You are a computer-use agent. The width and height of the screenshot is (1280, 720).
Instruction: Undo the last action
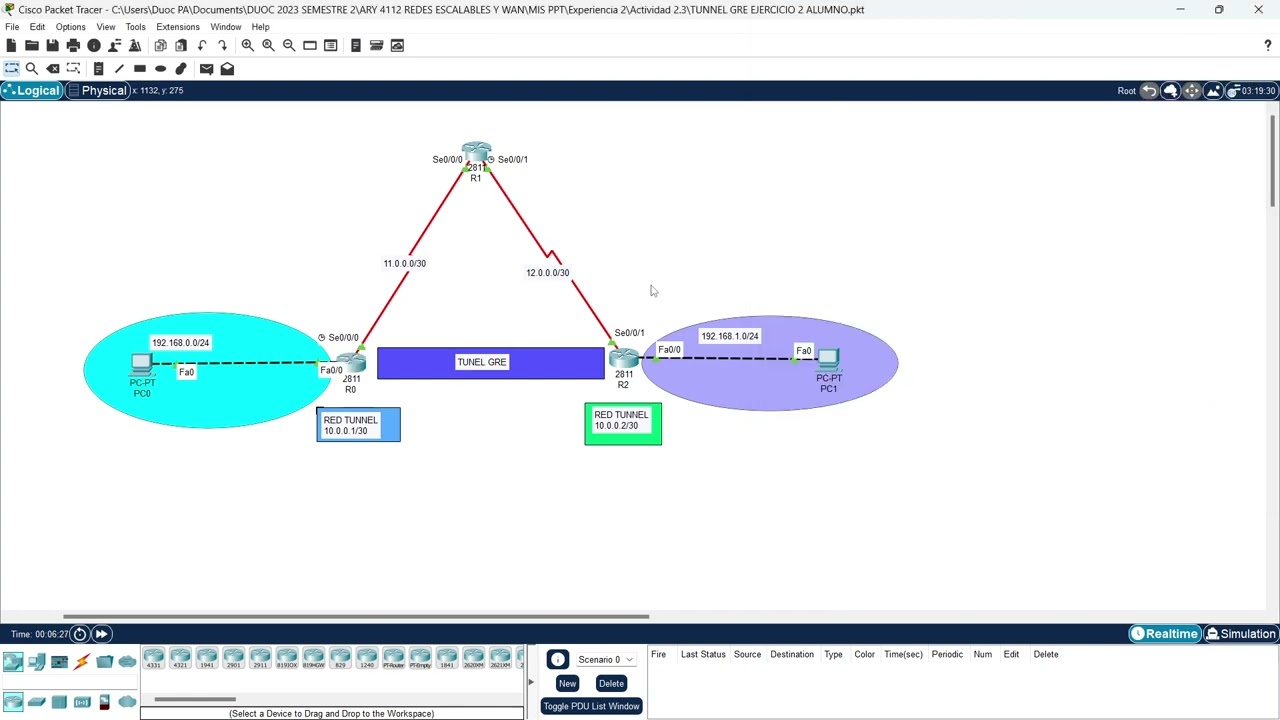point(202,45)
